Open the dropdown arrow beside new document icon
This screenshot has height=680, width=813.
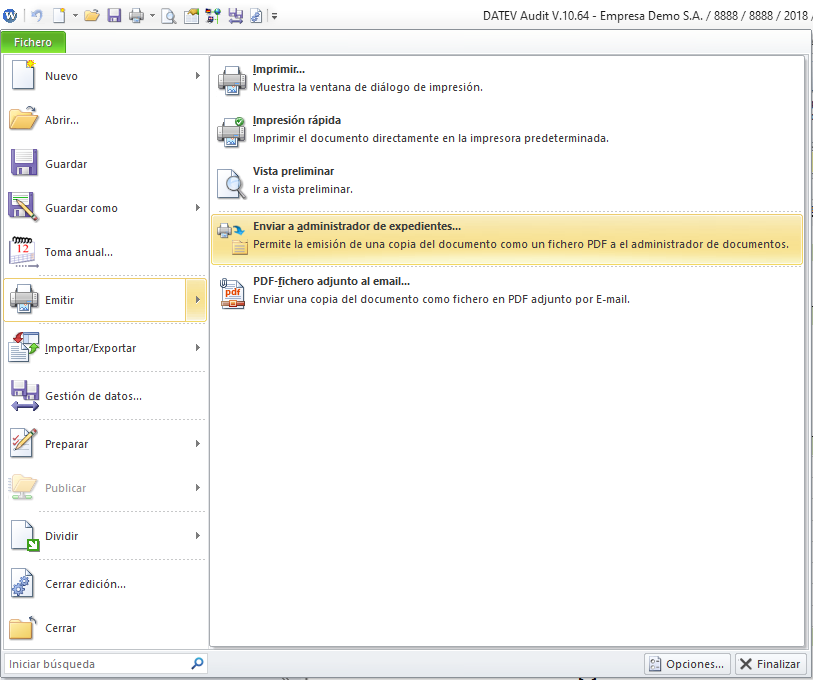click(75, 16)
